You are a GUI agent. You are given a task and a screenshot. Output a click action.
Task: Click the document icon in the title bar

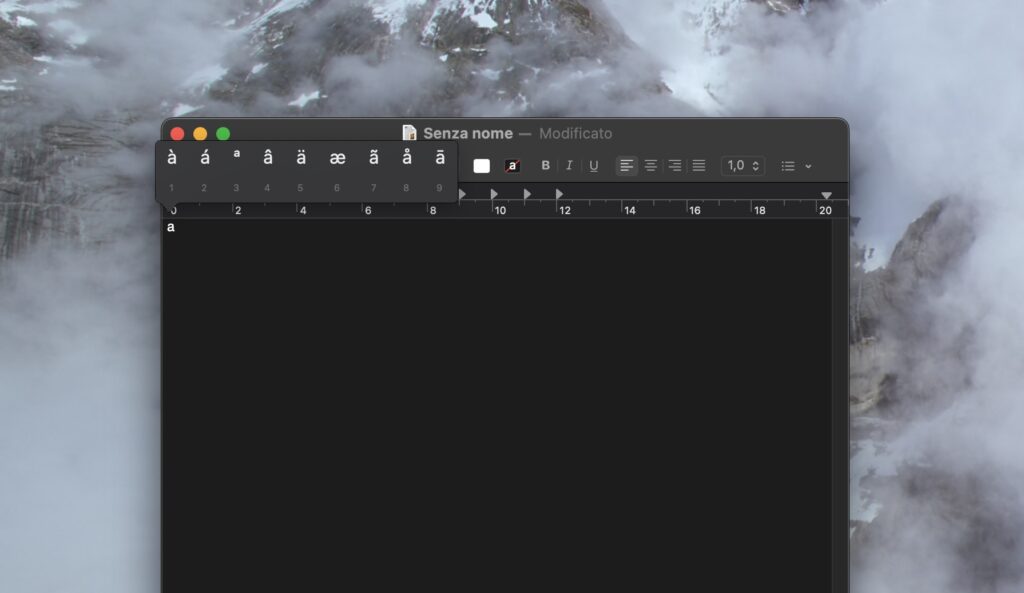[x=409, y=133]
